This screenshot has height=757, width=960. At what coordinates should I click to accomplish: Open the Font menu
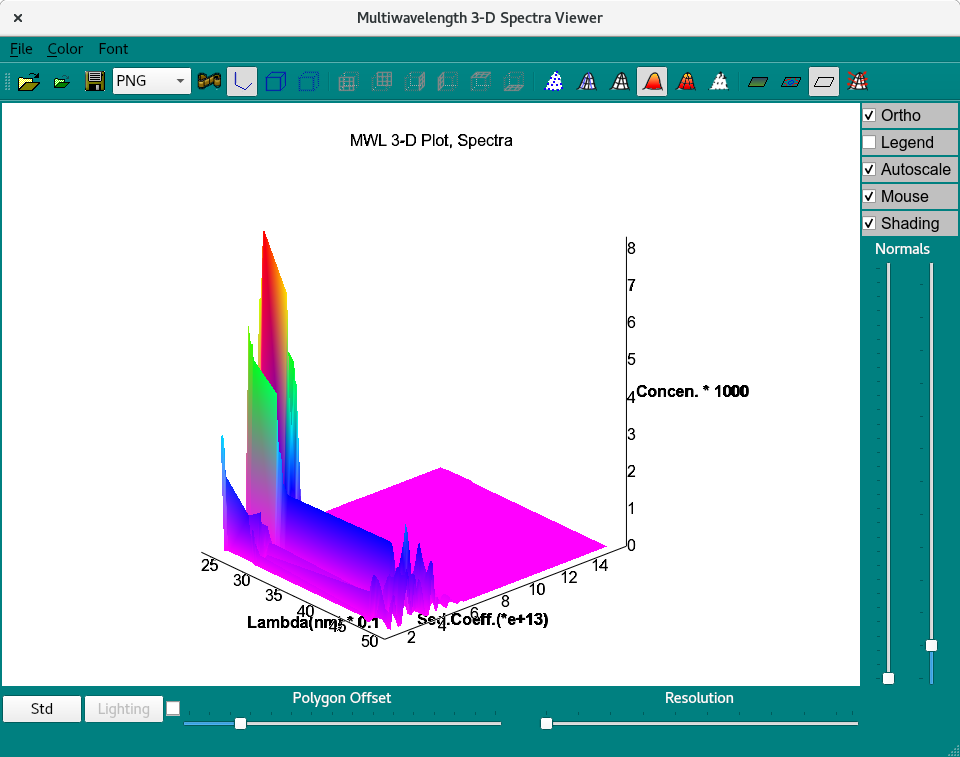point(113,49)
